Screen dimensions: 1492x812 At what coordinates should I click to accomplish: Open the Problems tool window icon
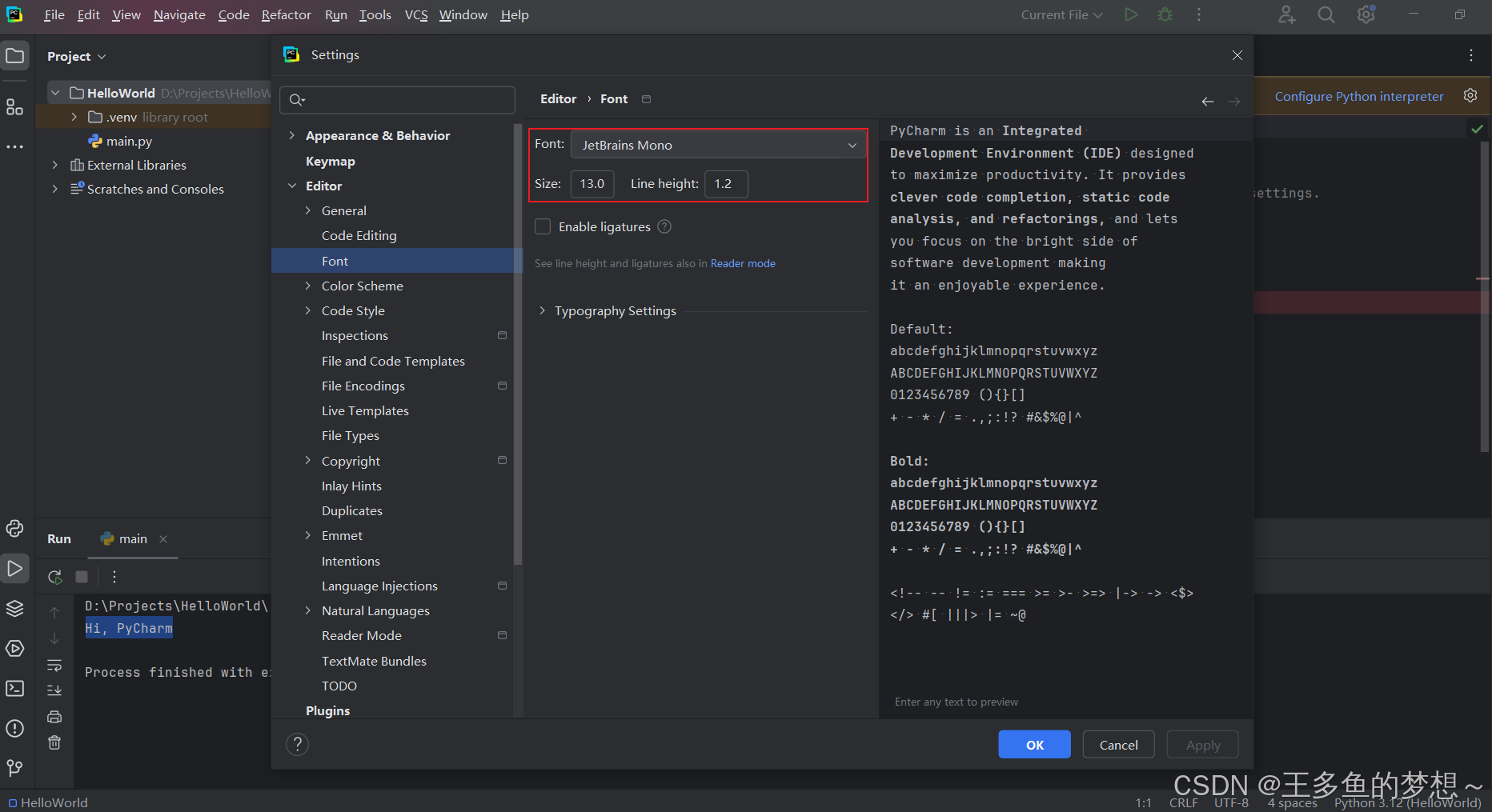point(15,728)
